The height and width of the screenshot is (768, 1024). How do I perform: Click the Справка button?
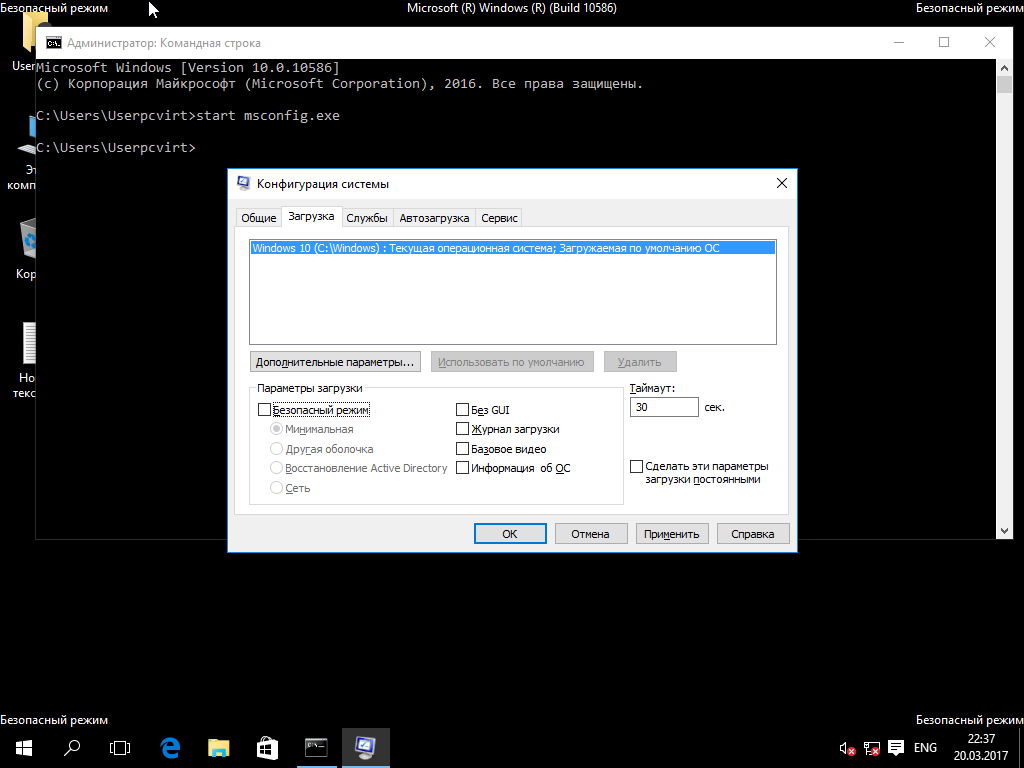pos(752,534)
